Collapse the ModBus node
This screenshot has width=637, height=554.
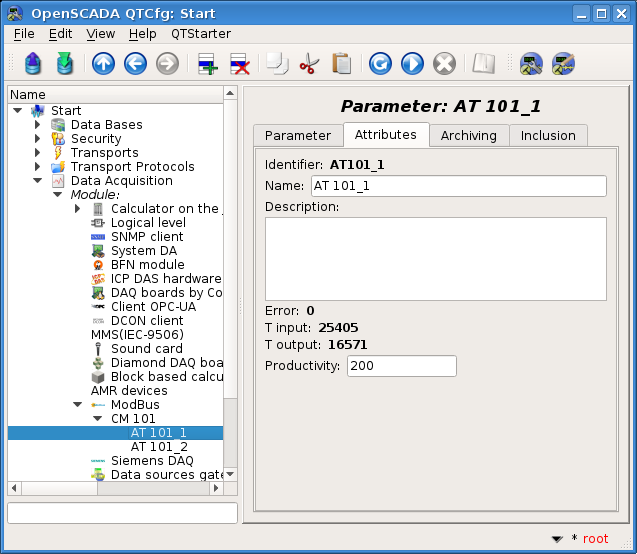pyautogui.click(x=78, y=405)
